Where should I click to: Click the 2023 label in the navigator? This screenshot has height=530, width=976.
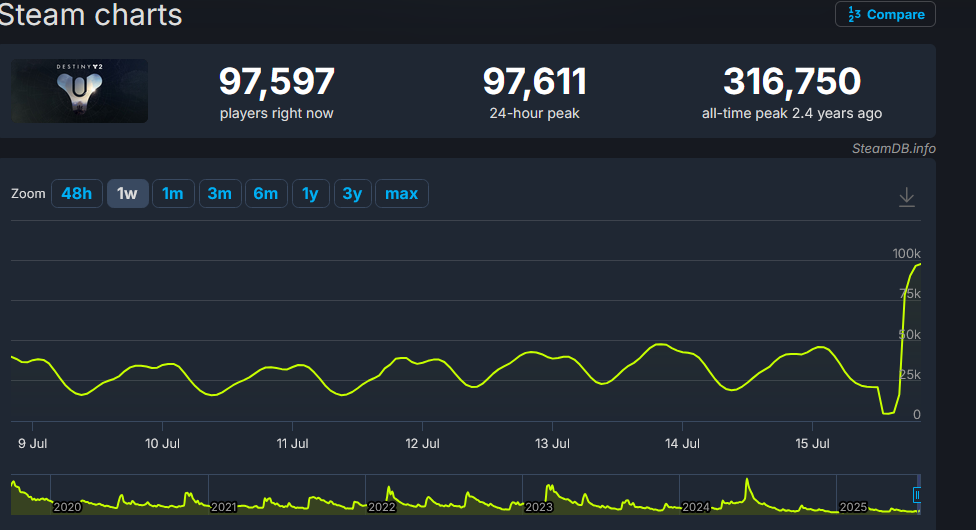[x=538, y=507]
